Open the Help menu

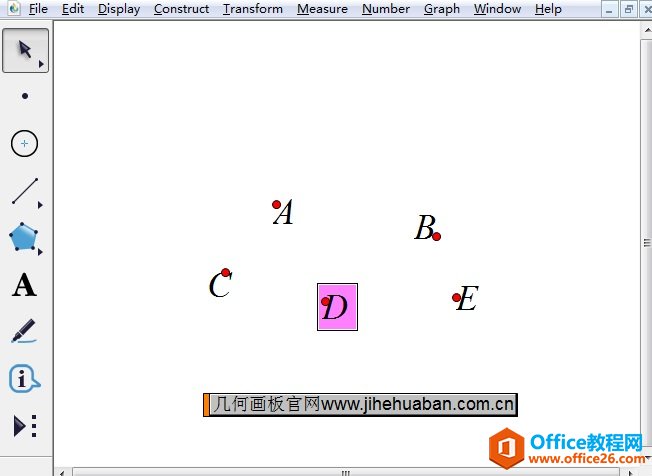click(548, 9)
